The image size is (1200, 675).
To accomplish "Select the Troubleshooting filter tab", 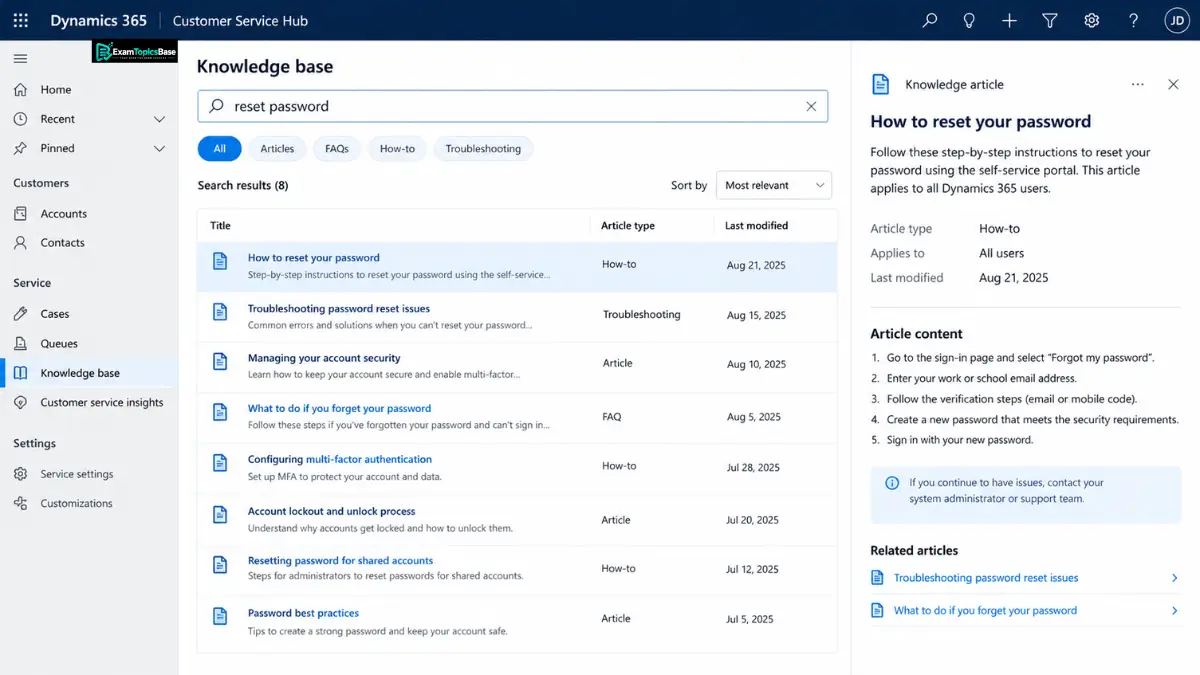I will pos(483,149).
